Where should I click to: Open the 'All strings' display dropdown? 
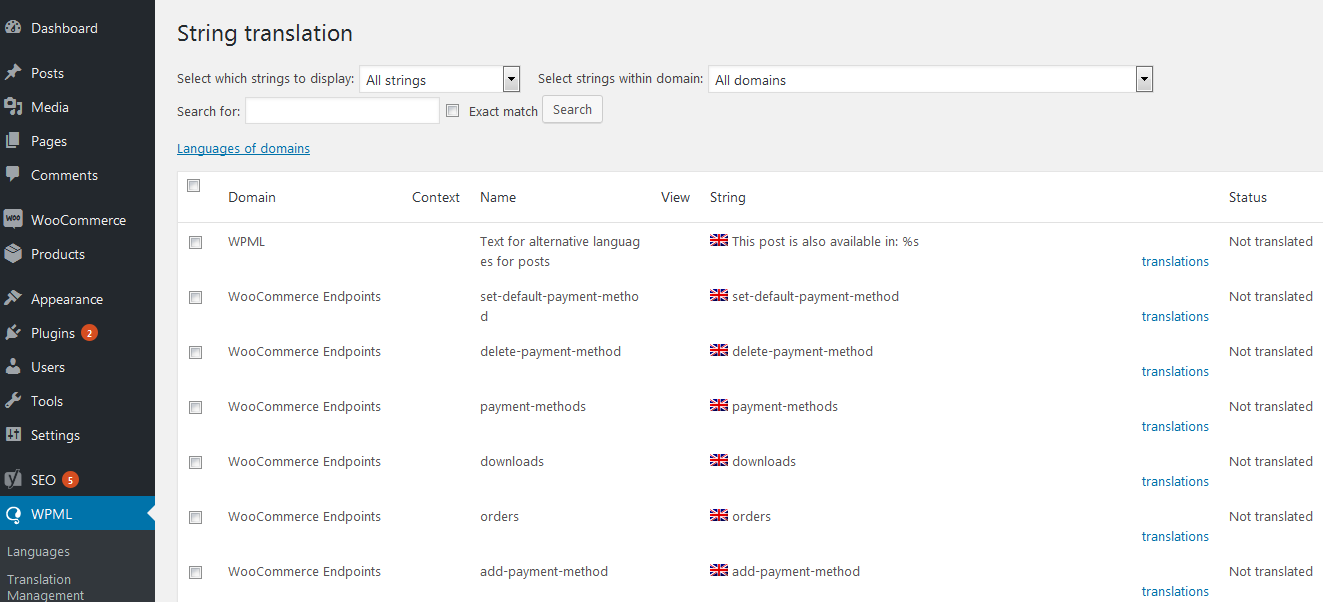tap(440, 79)
